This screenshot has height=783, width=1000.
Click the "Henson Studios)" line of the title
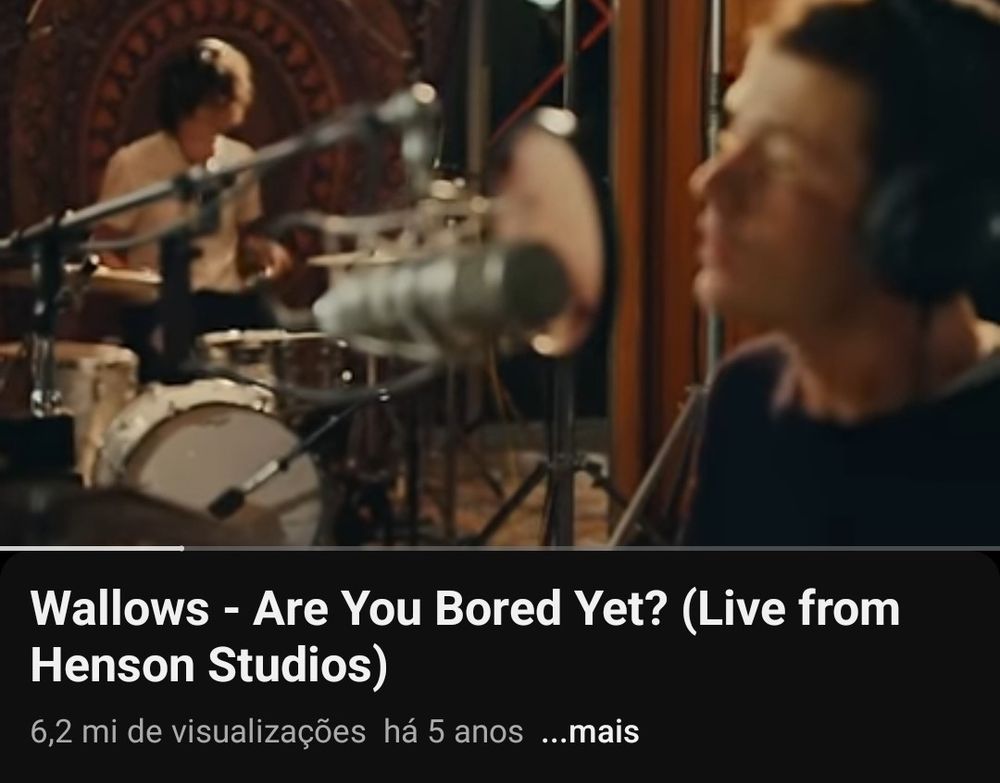coord(209,666)
